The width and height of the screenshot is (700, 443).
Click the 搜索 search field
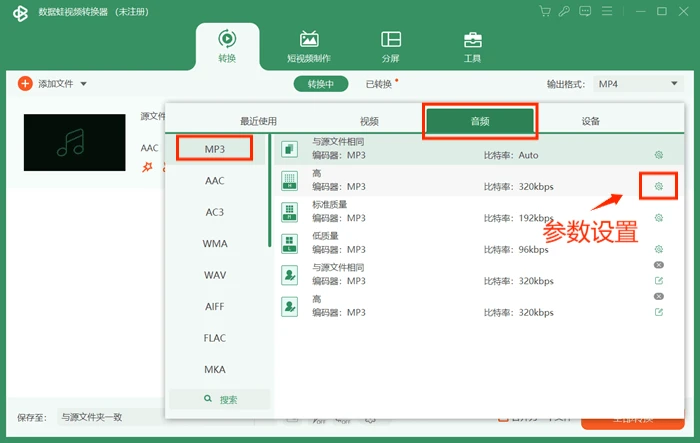[220, 399]
